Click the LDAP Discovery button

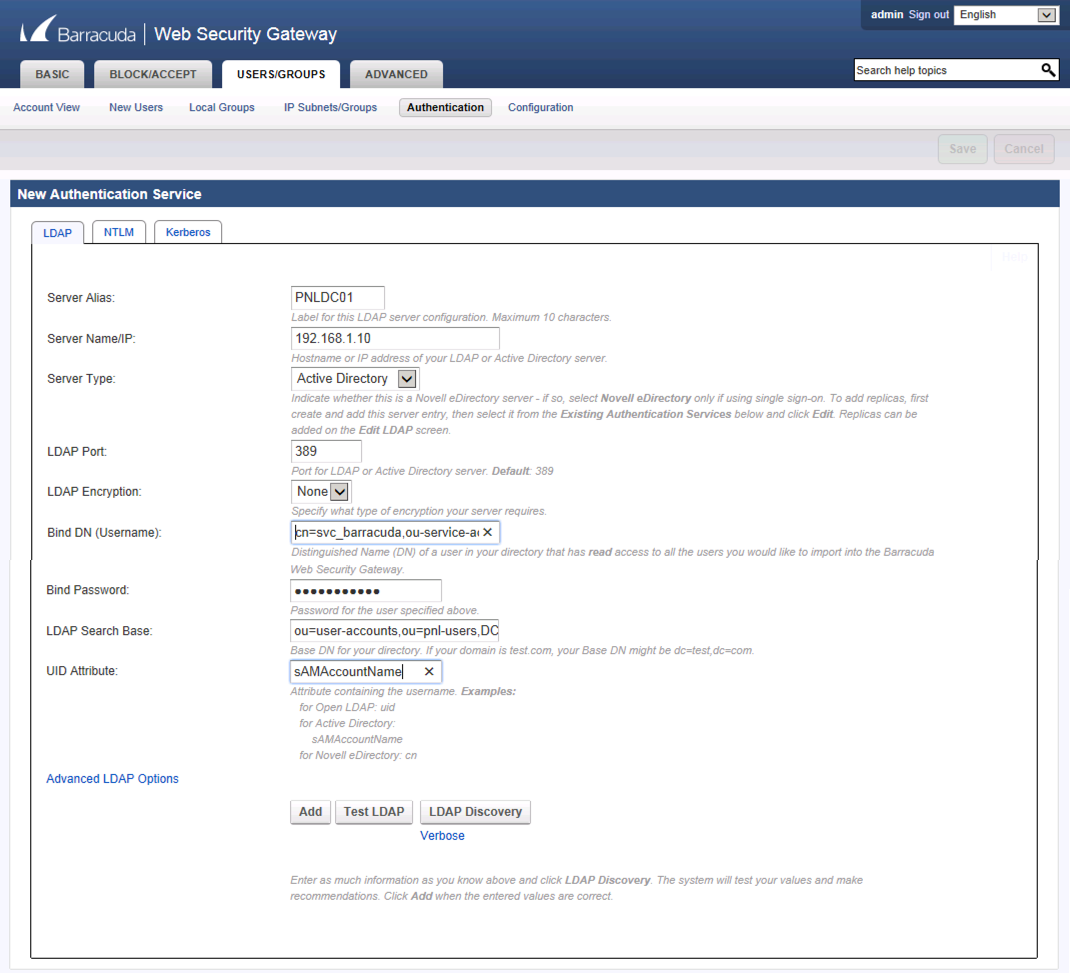pos(475,812)
